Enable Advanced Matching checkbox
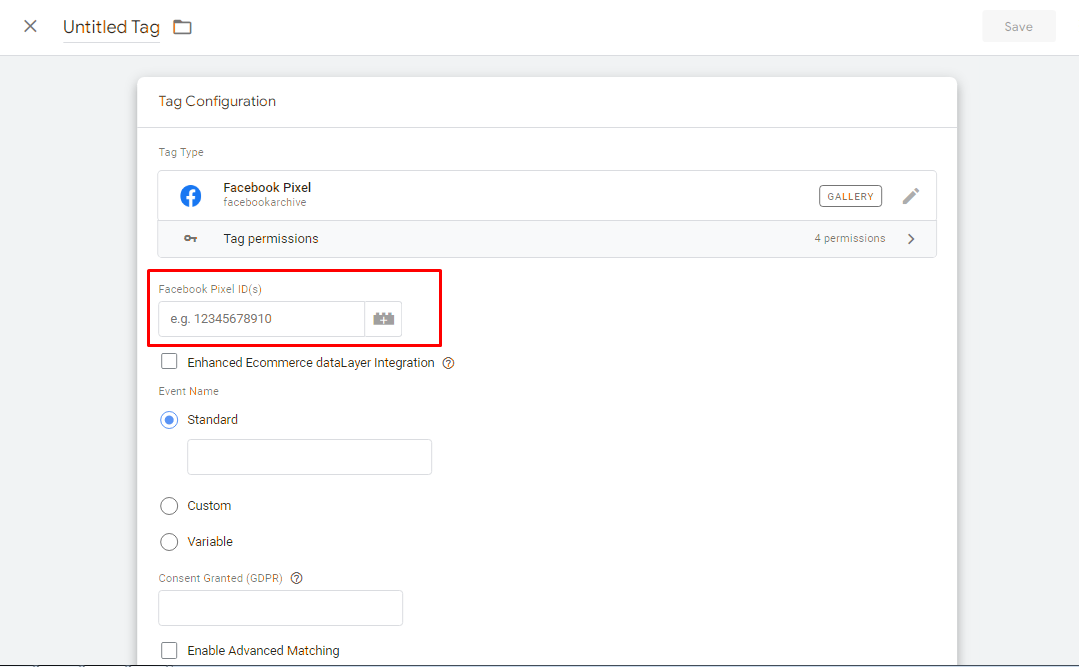1079x667 pixels. (169, 650)
